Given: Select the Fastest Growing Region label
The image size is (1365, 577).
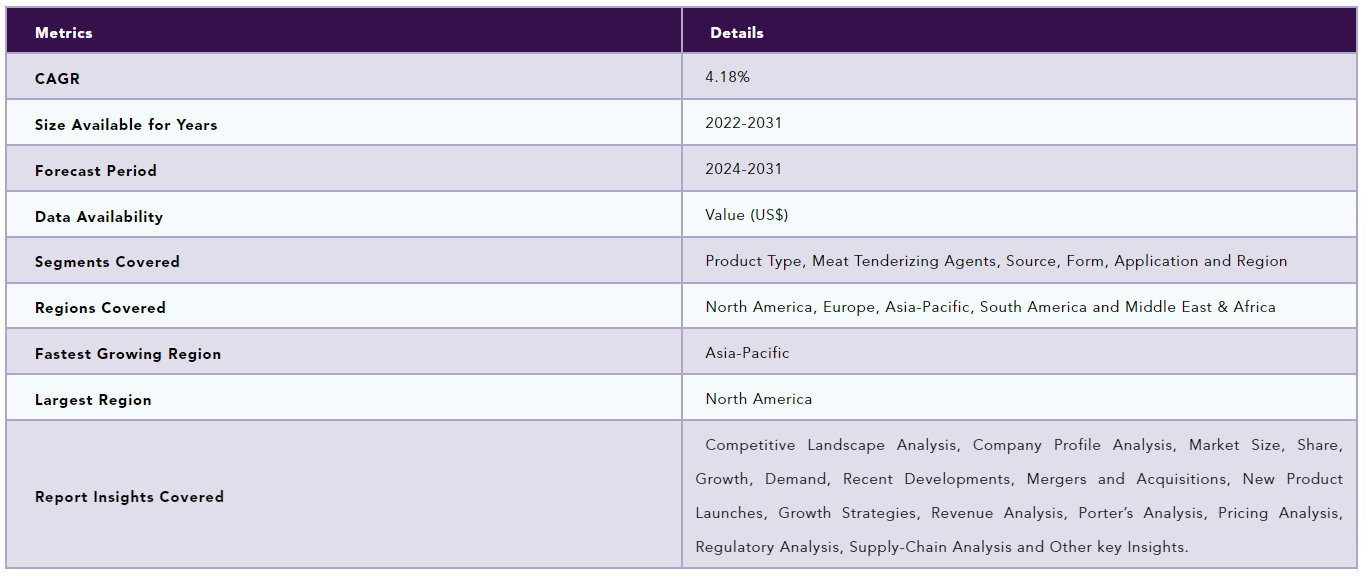Looking at the screenshot, I should point(128,354).
